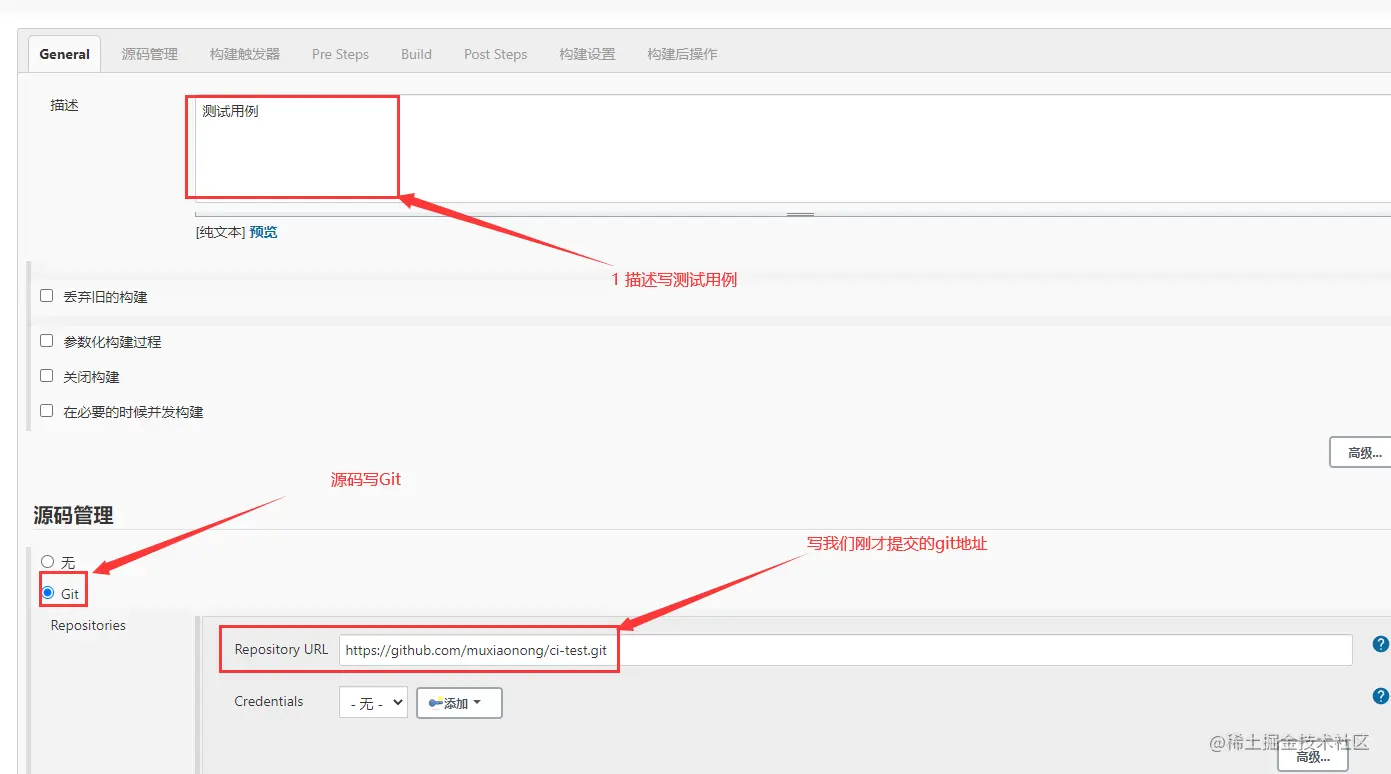1391x774 pixels.
Task: Select the Git radio button
Action: coord(47,593)
